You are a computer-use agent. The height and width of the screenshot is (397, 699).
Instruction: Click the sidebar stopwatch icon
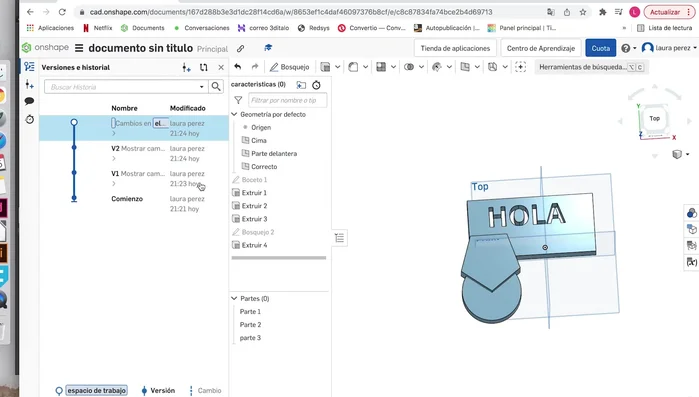pos(29,119)
